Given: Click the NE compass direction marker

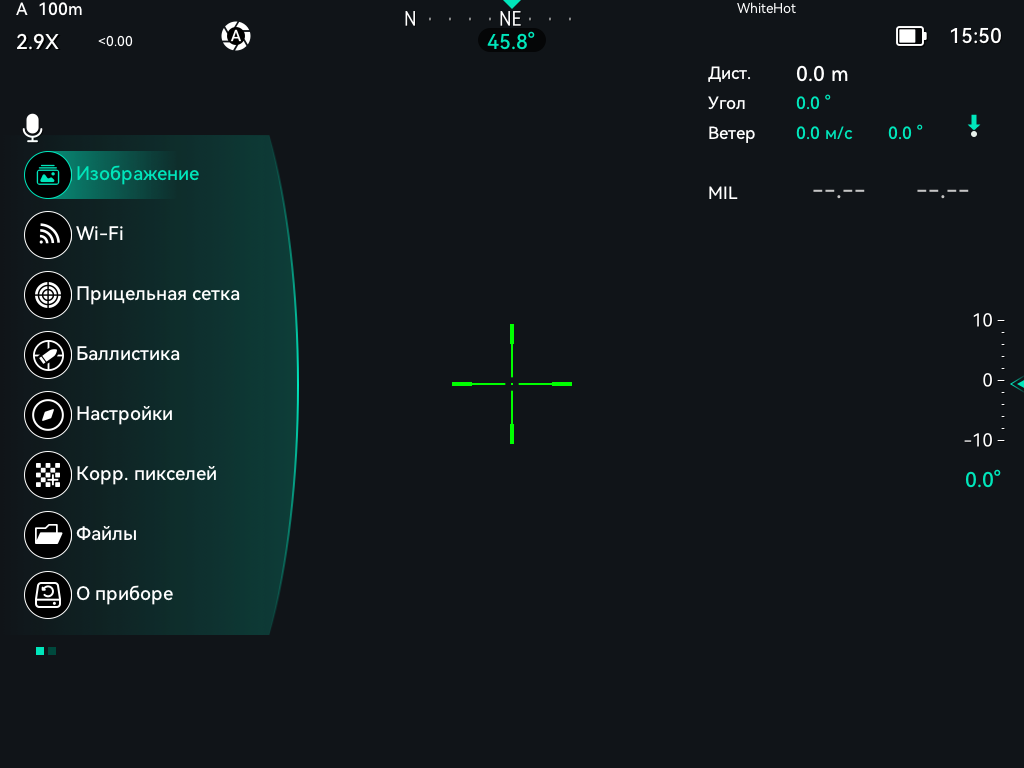Looking at the screenshot, I should coord(510,19).
